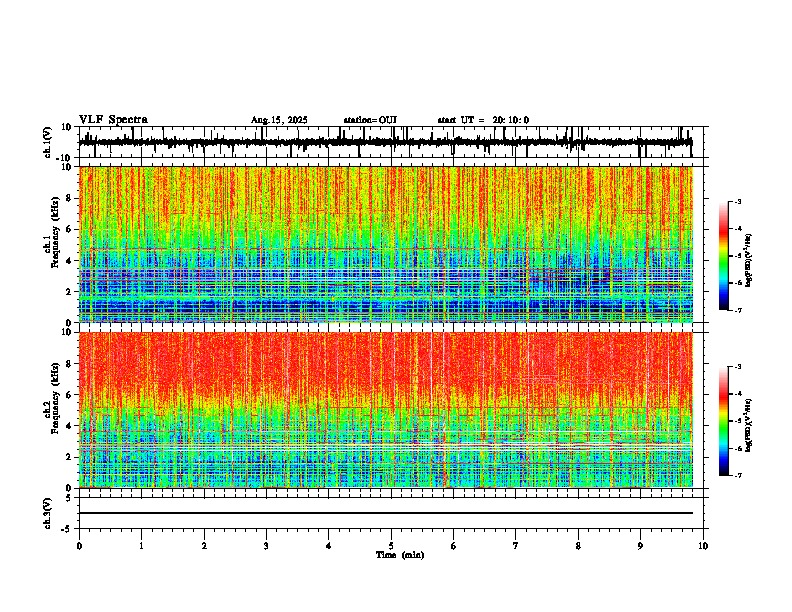Click the log(PSD) units label beside ch.2 colorbar
Viewport: 792px width, 612px height.
click(x=749, y=425)
